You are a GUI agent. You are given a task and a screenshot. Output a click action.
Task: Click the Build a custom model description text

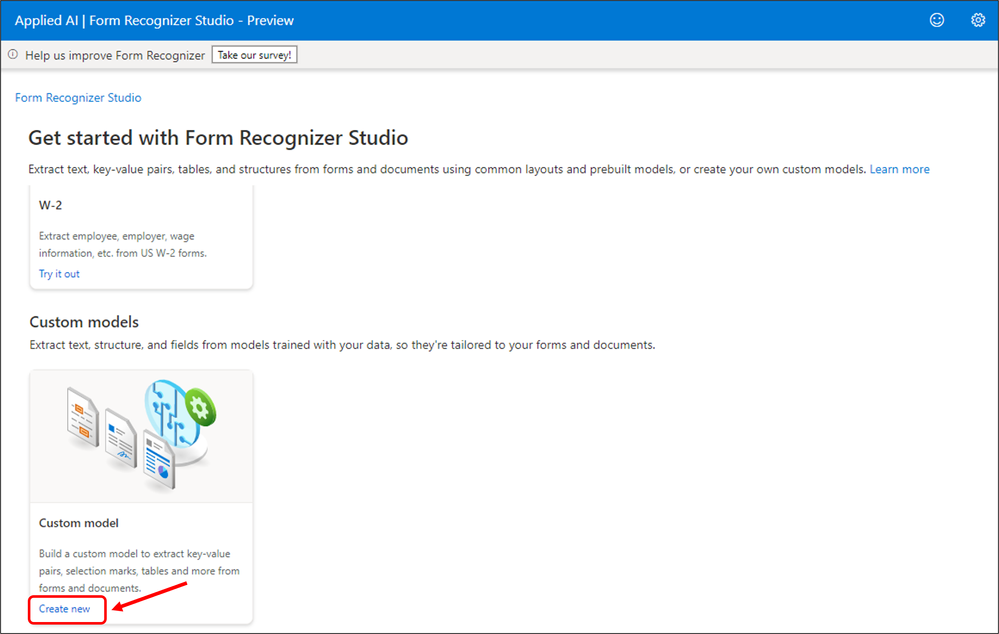point(139,571)
